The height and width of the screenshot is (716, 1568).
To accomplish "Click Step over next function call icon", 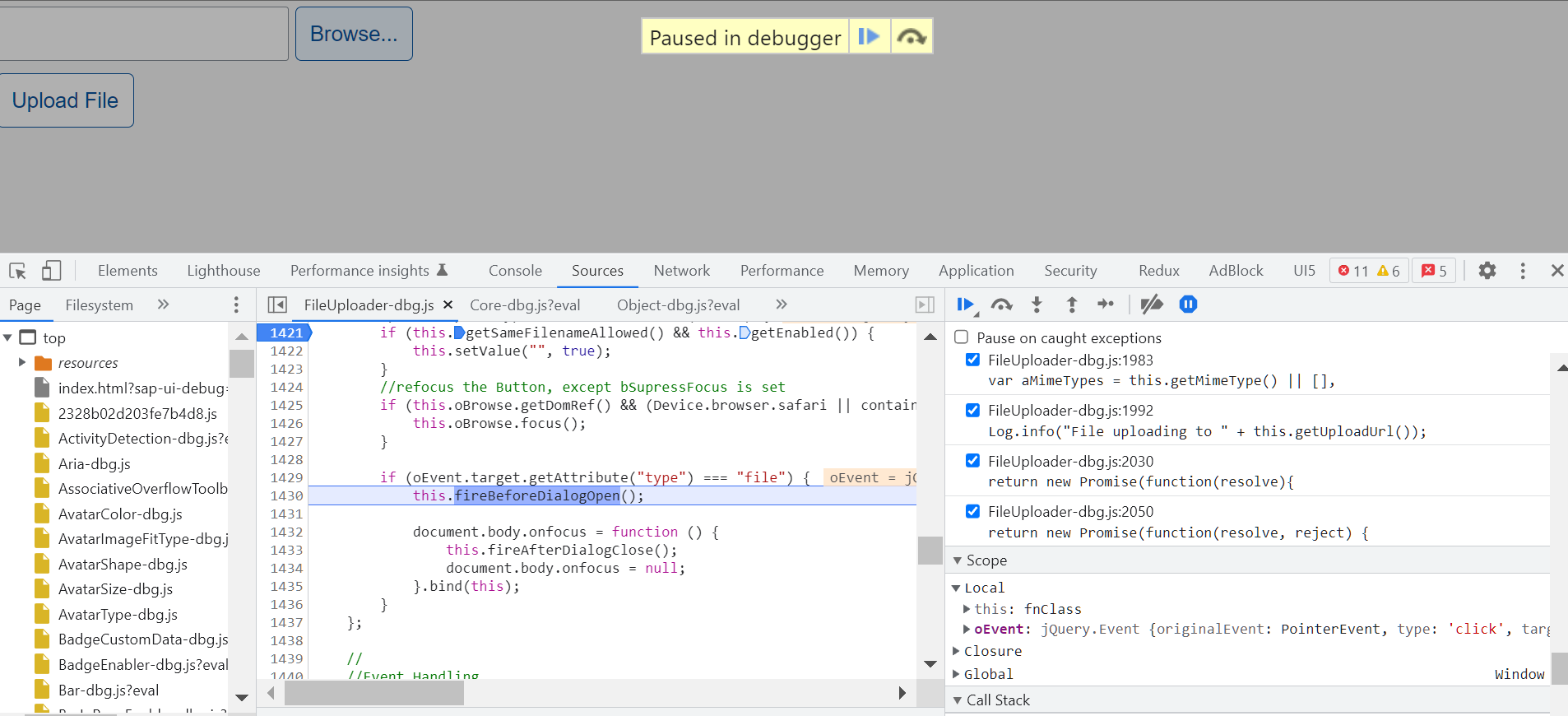I will (1001, 305).
